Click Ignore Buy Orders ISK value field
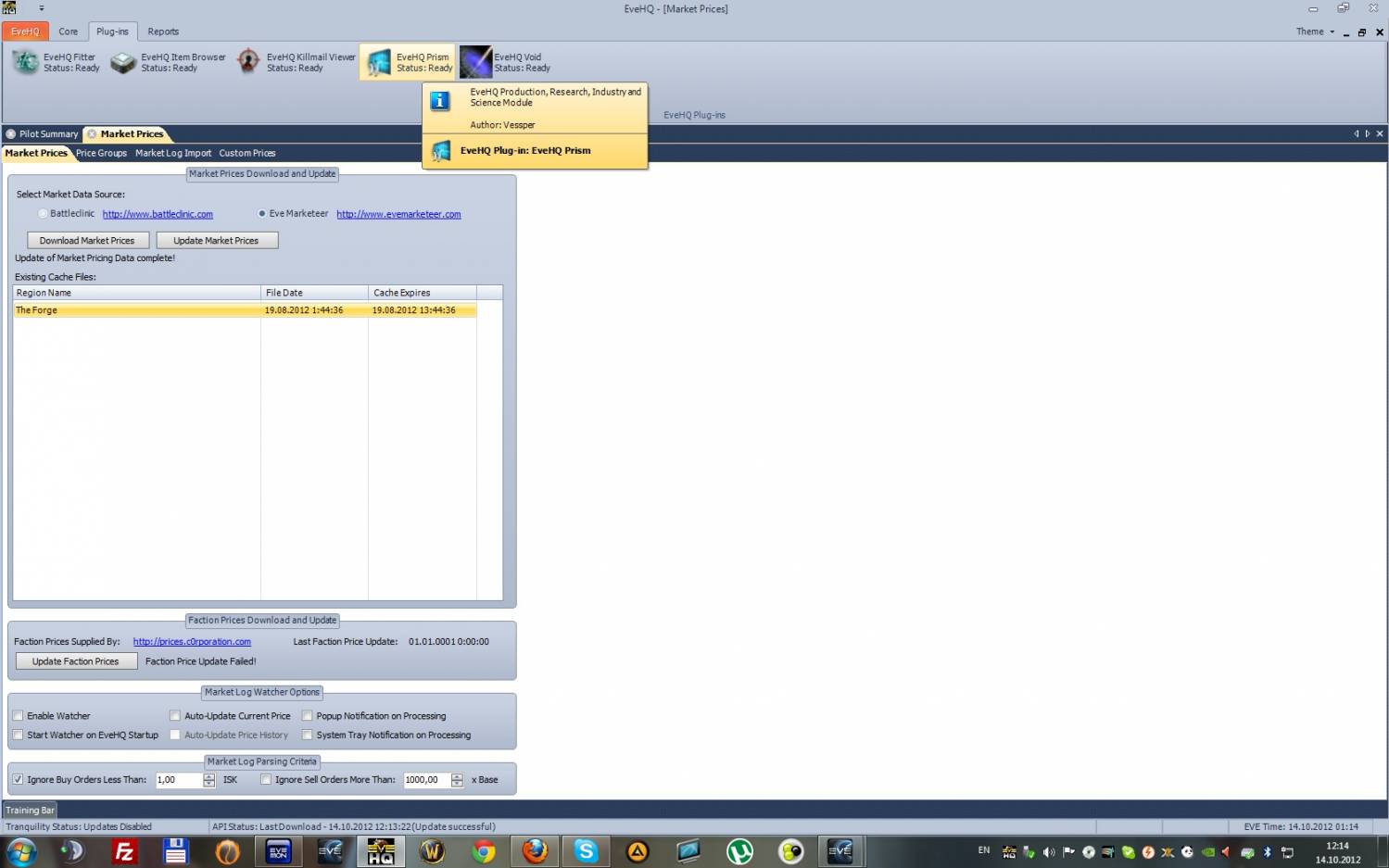The image size is (1389, 868). coord(179,780)
